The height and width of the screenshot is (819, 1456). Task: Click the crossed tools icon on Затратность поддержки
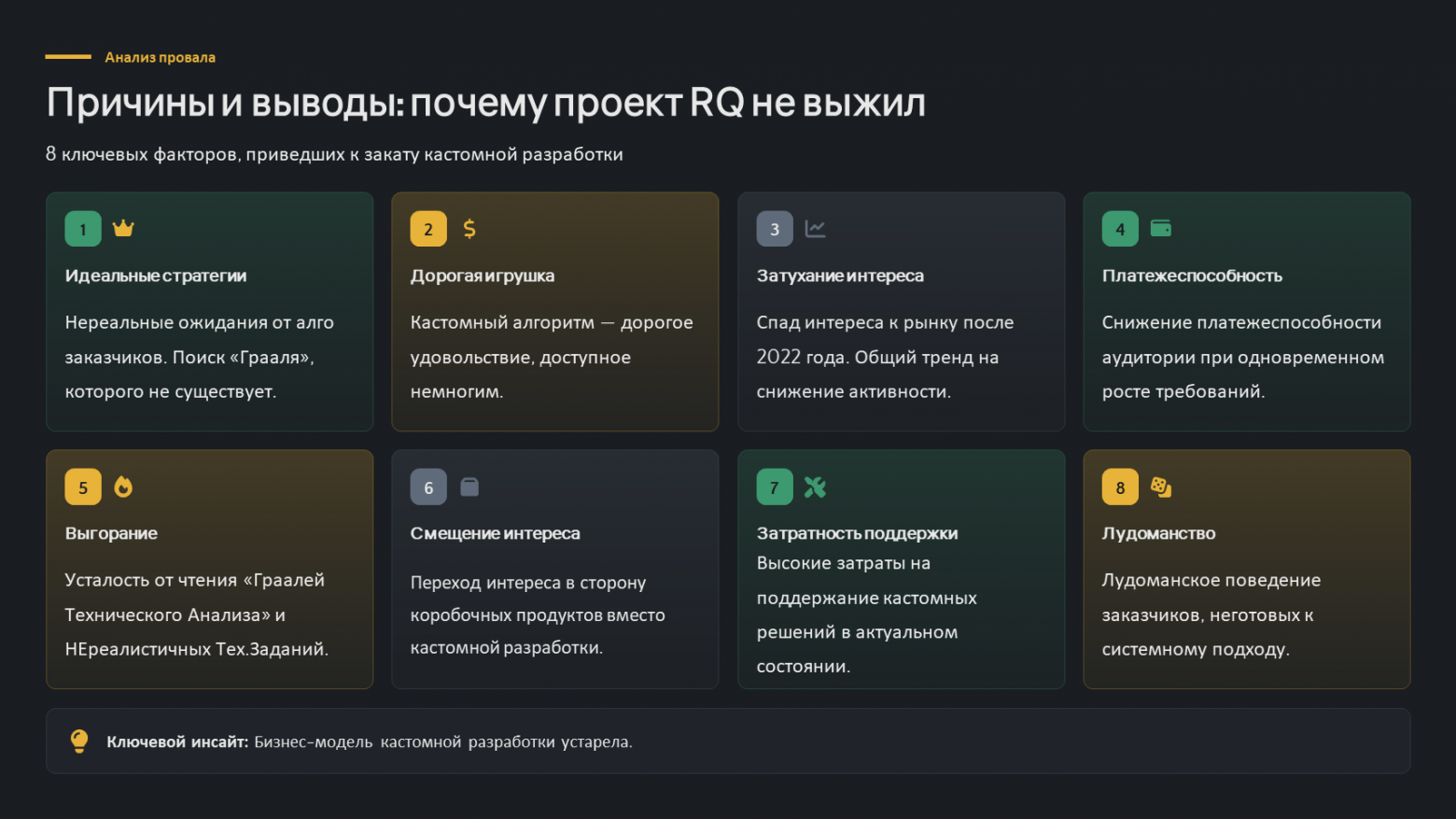click(815, 486)
